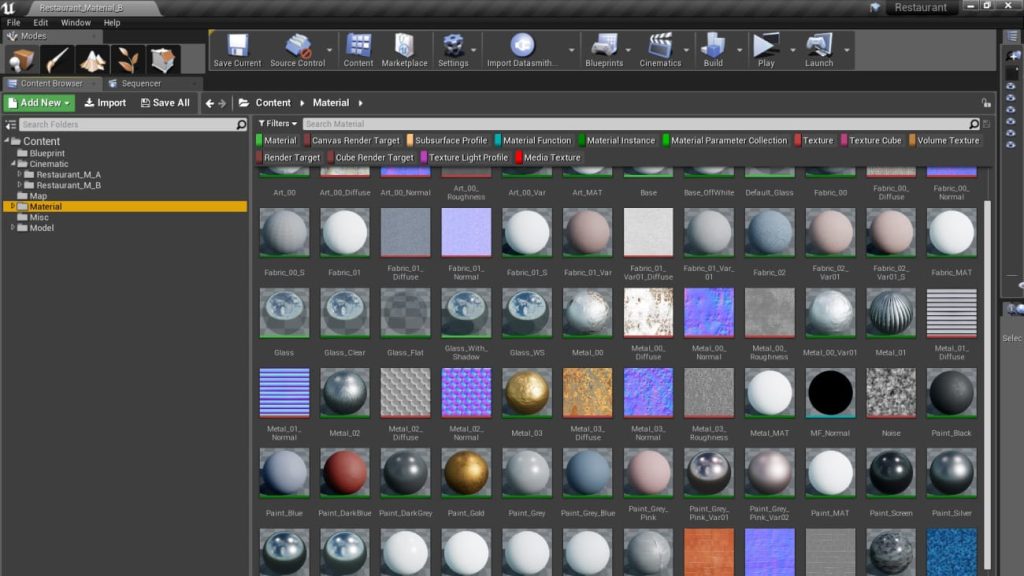Switch to the Sequencer tab
This screenshot has height=576, width=1024.
pyautogui.click(x=140, y=84)
